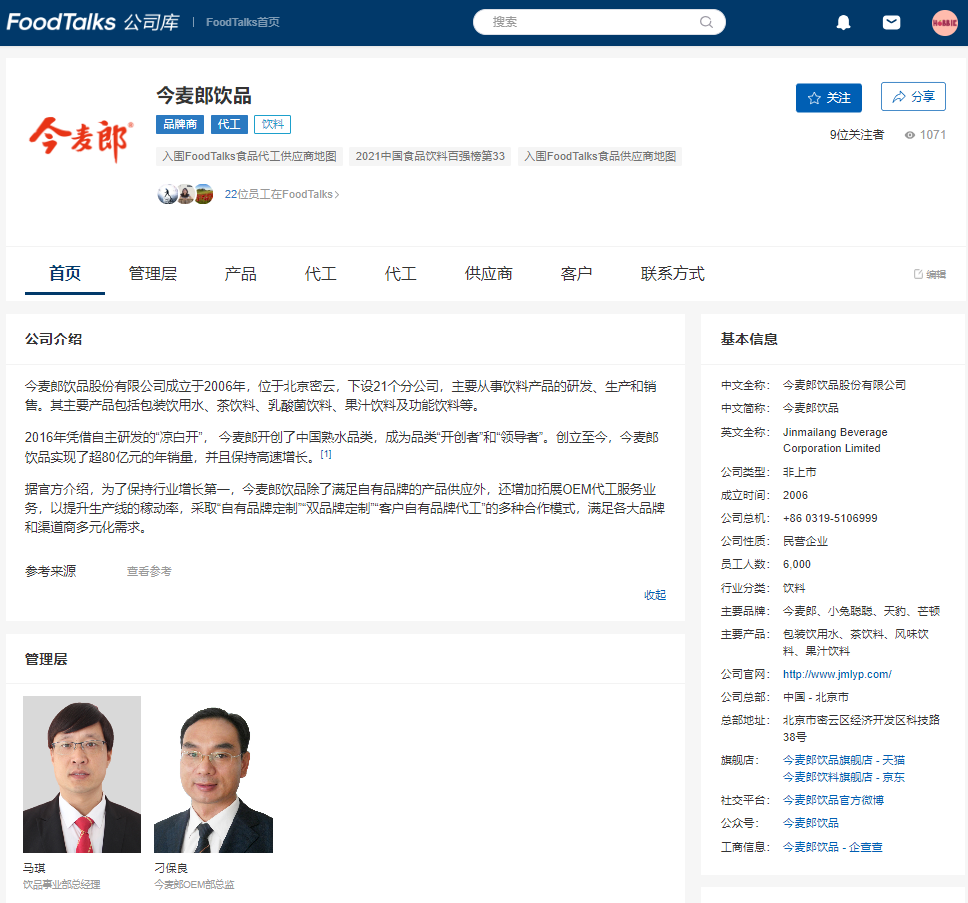Expand 查看参考 reference sources
This screenshot has height=903, width=968.
(149, 571)
